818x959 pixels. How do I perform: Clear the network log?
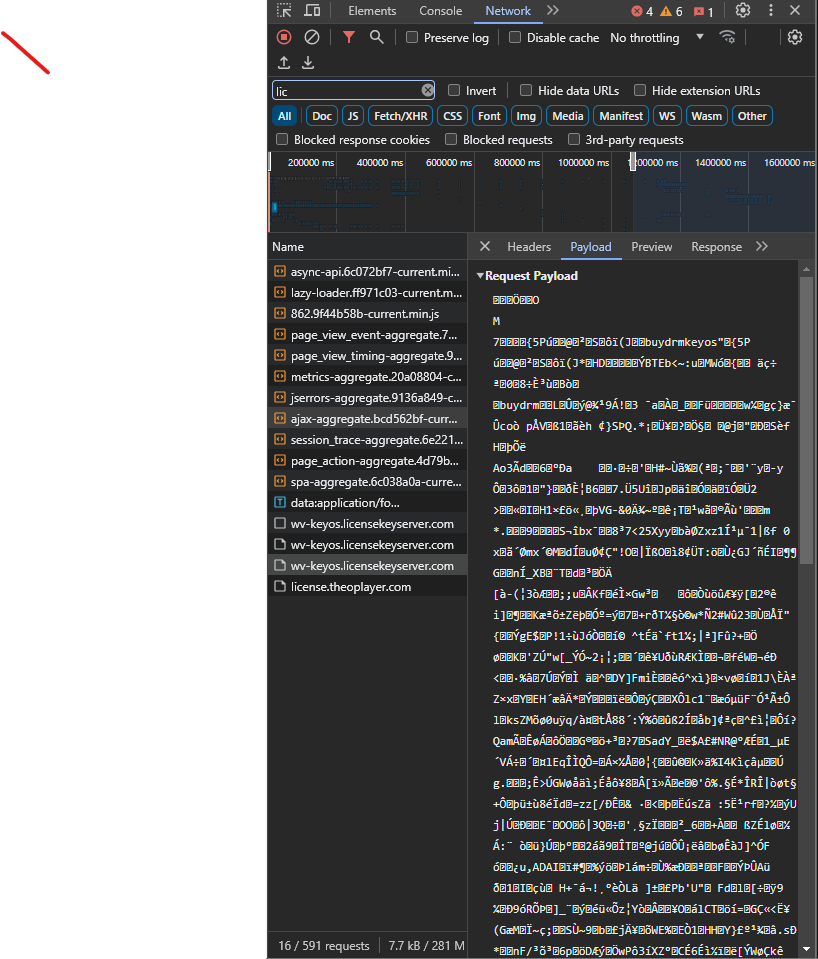point(312,37)
